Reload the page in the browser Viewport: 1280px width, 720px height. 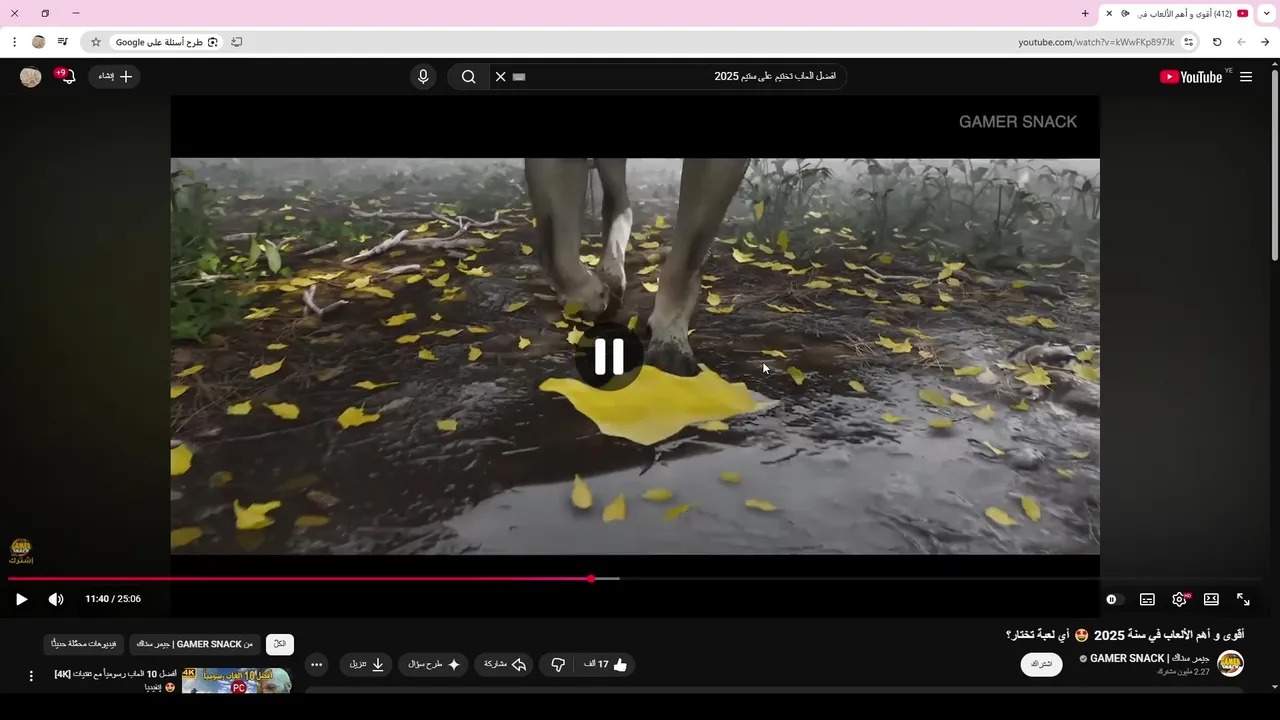click(x=1217, y=42)
